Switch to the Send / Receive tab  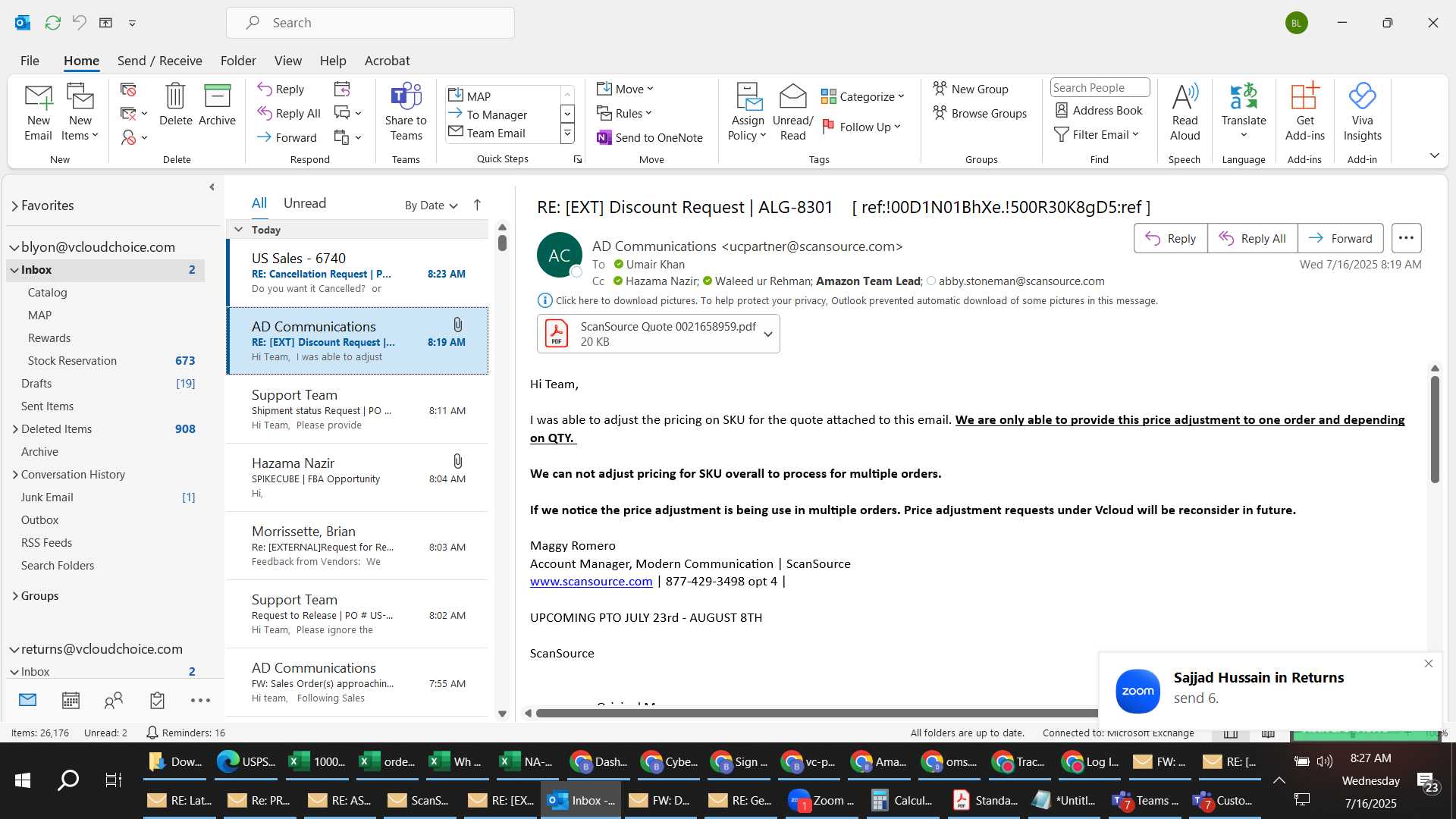point(159,61)
